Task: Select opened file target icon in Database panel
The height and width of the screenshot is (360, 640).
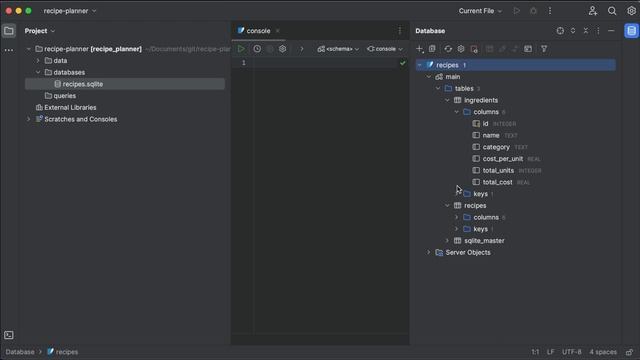Action: pyautogui.click(x=560, y=31)
